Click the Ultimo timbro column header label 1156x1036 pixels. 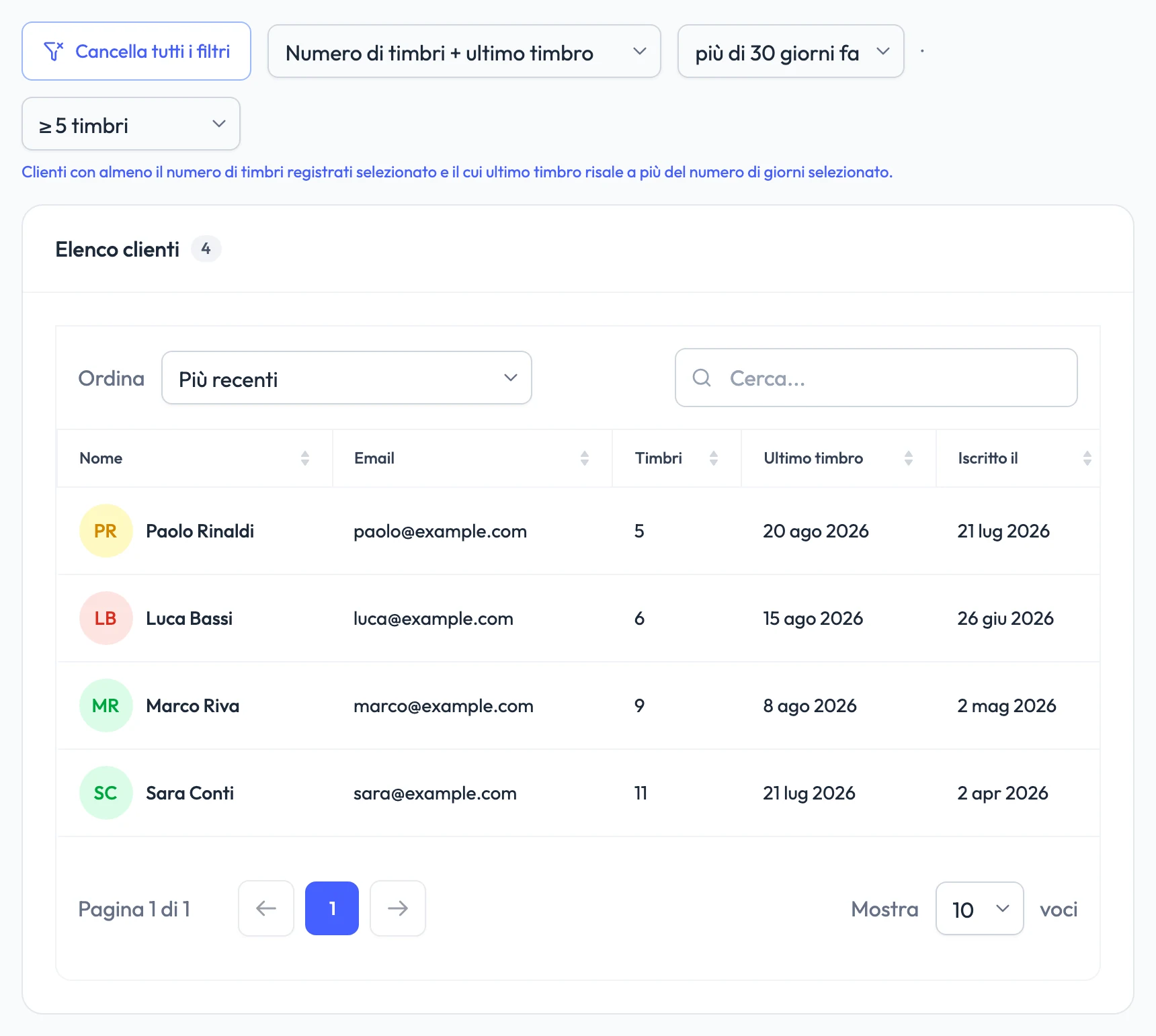(813, 458)
